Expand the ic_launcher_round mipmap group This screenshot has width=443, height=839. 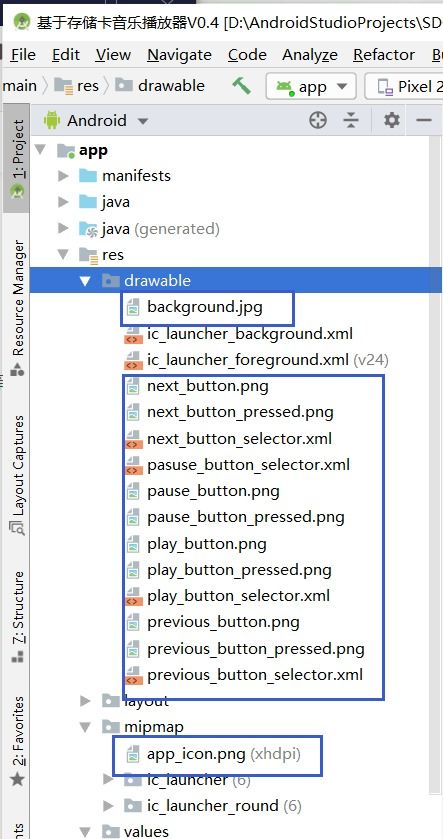click(x=108, y=805)
